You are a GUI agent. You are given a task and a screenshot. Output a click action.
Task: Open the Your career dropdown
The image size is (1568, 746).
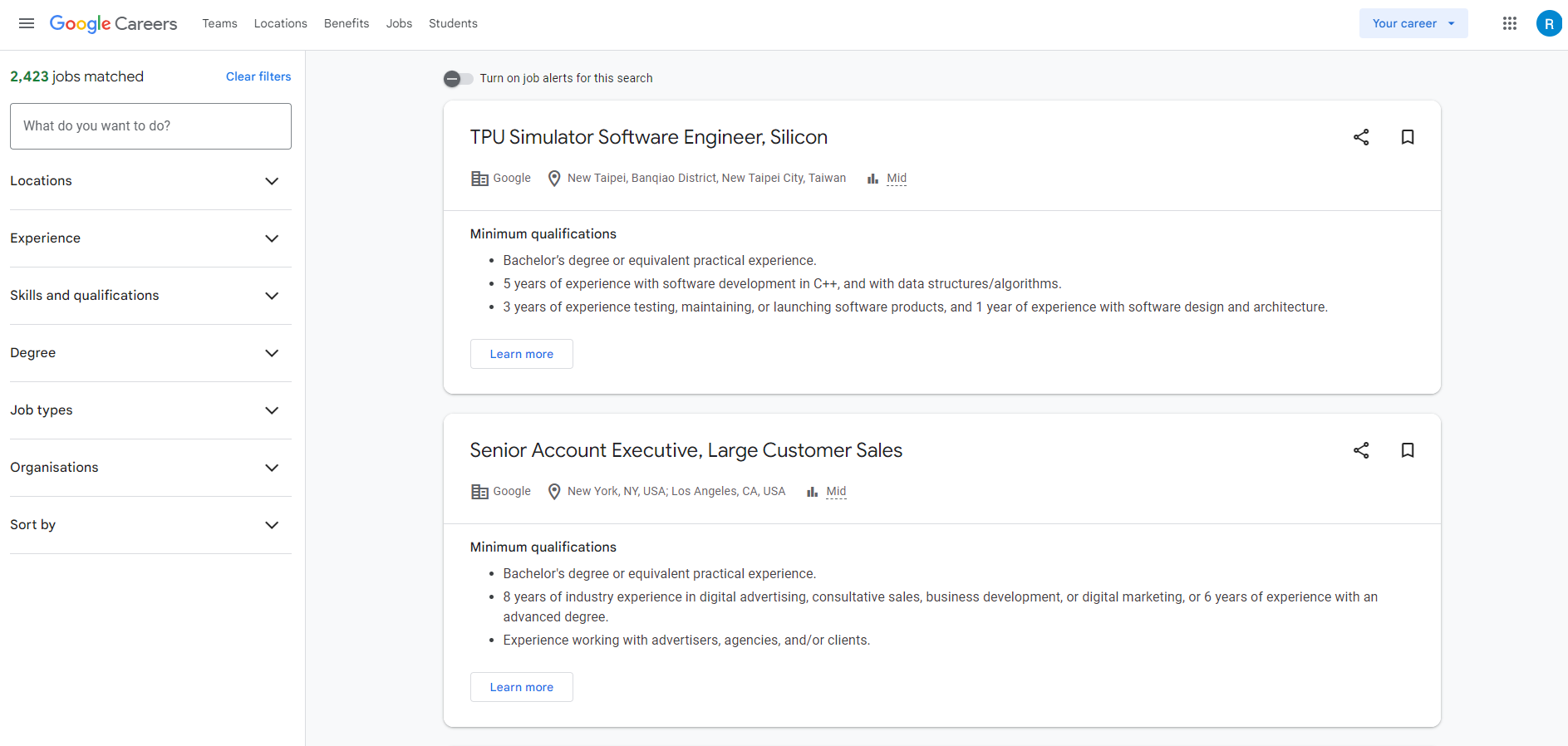pos(1413,23)
